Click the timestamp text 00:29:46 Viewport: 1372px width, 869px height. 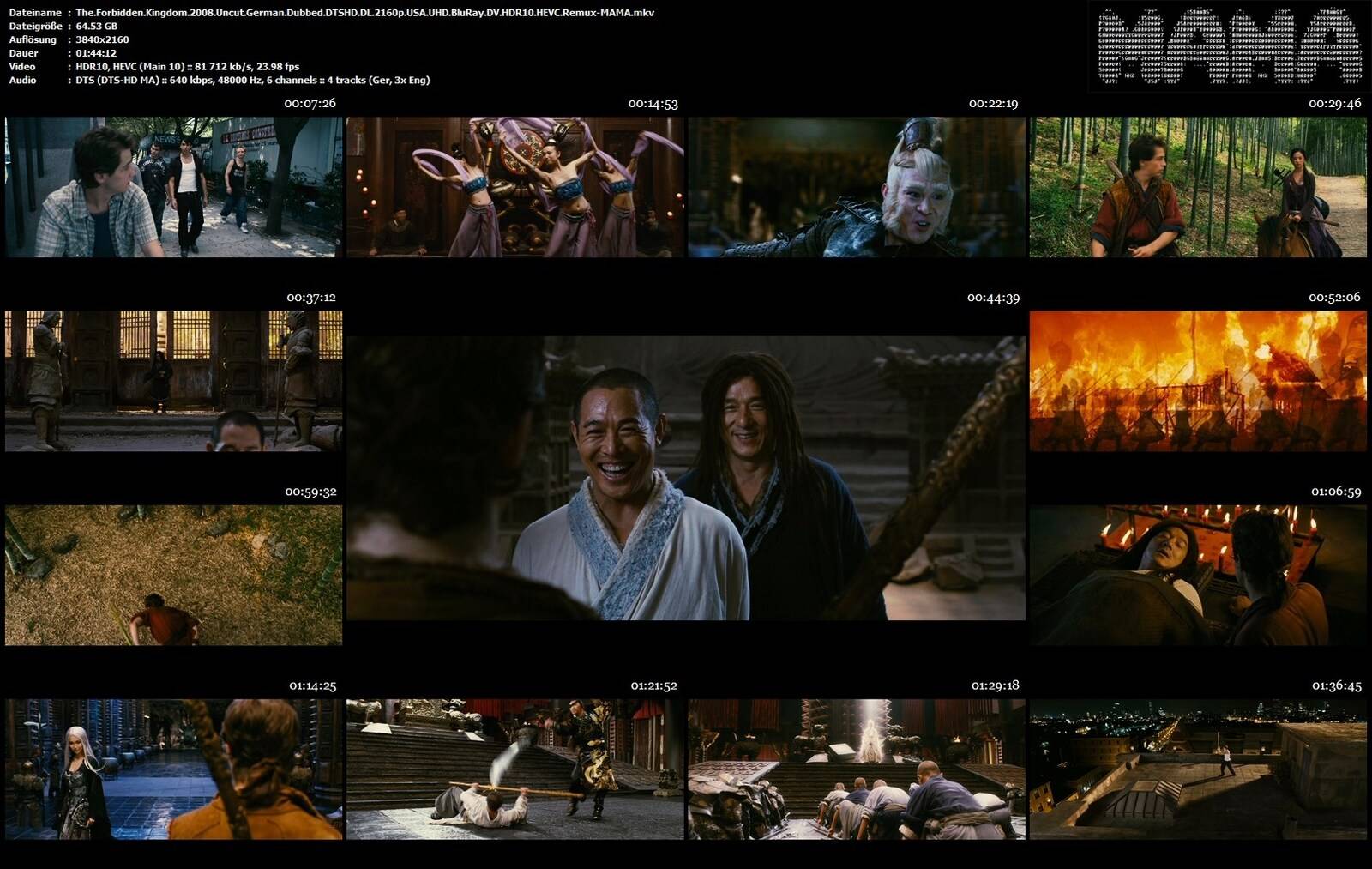1335,103
